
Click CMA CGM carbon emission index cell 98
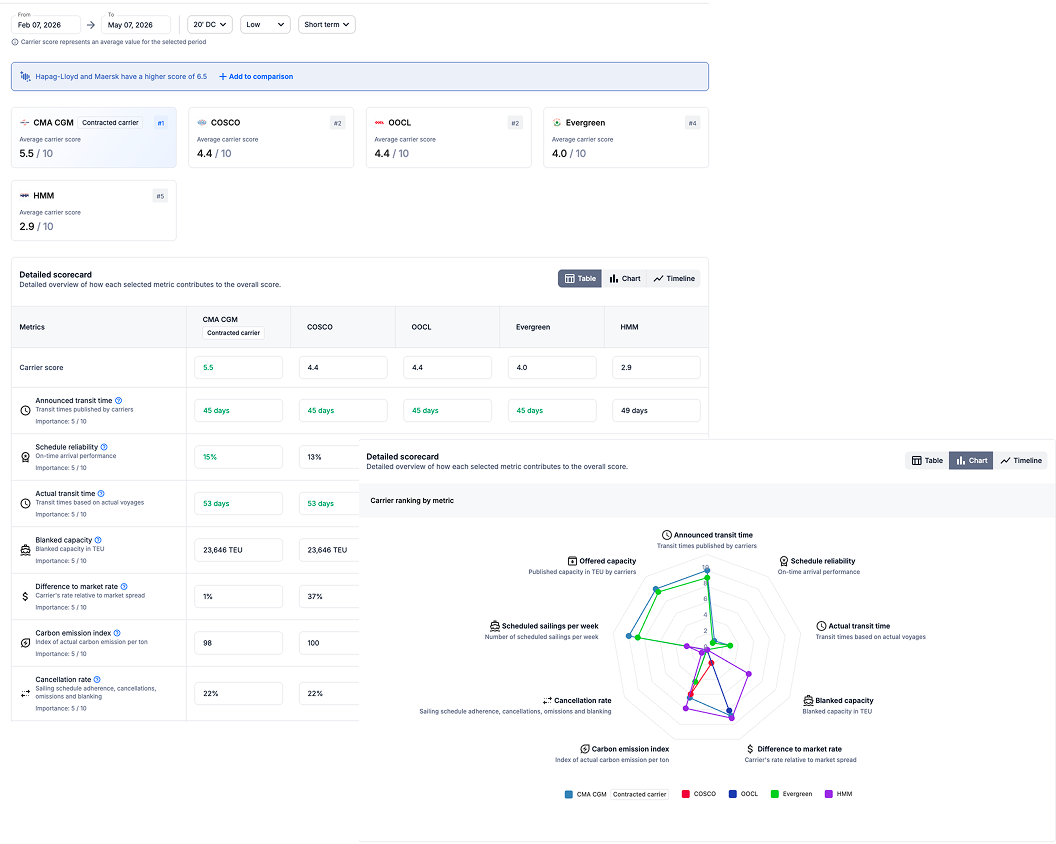coord(238,643)
